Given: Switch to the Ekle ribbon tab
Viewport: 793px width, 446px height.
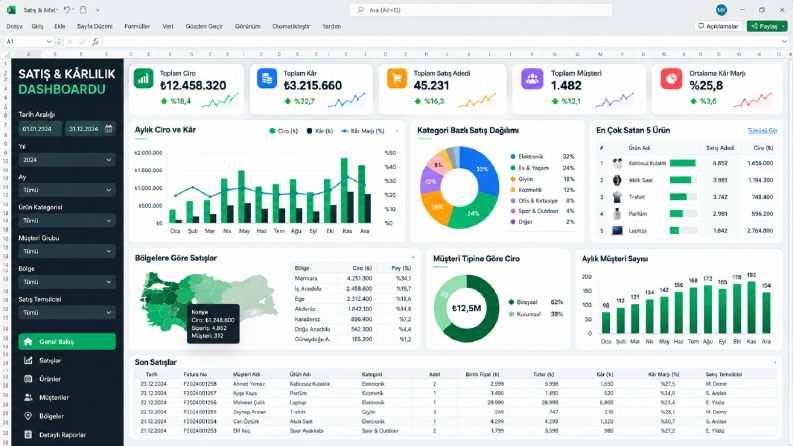Looking at the screenshot, I should pos(60,26).
